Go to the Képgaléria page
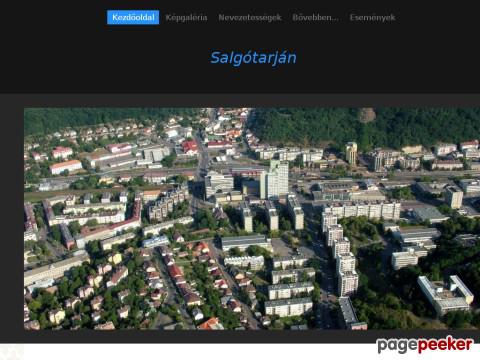The image size is (480, 360). click(186, 17)
